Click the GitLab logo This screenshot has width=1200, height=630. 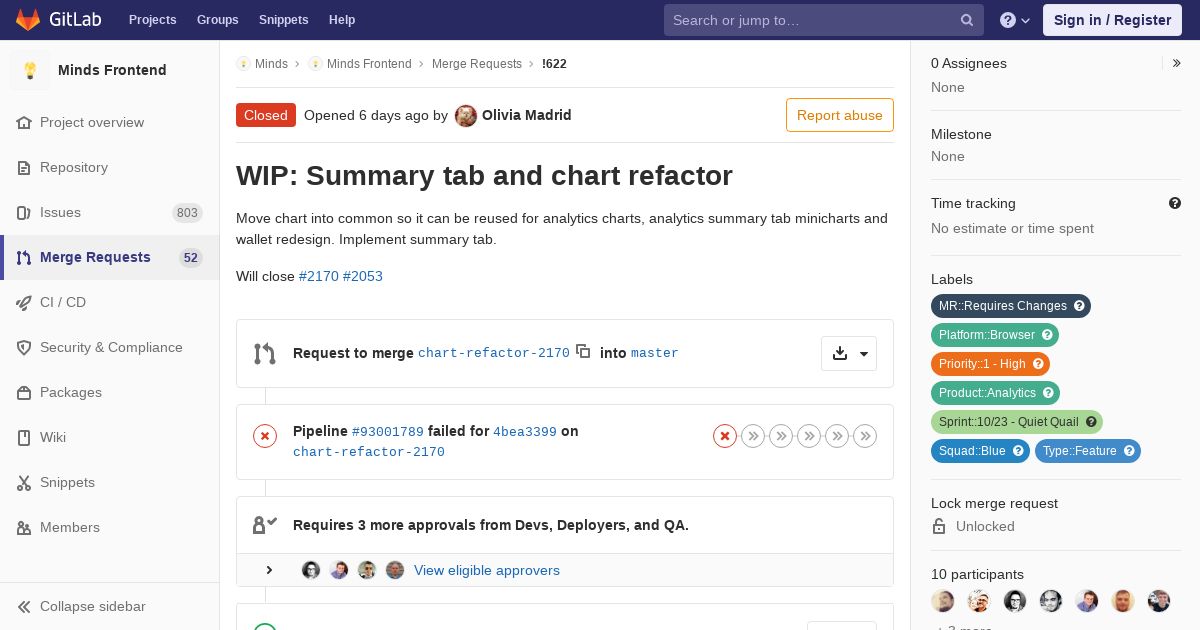[58, 20]
